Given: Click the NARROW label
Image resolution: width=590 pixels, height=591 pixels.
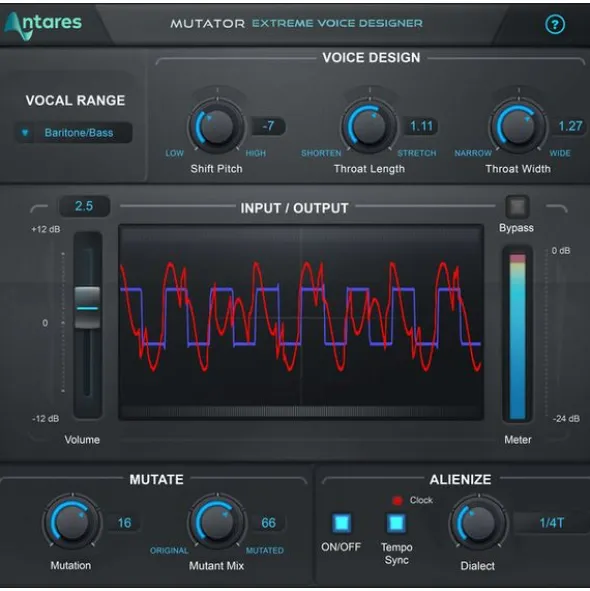Looking at the screenshot, I should 473,153.
